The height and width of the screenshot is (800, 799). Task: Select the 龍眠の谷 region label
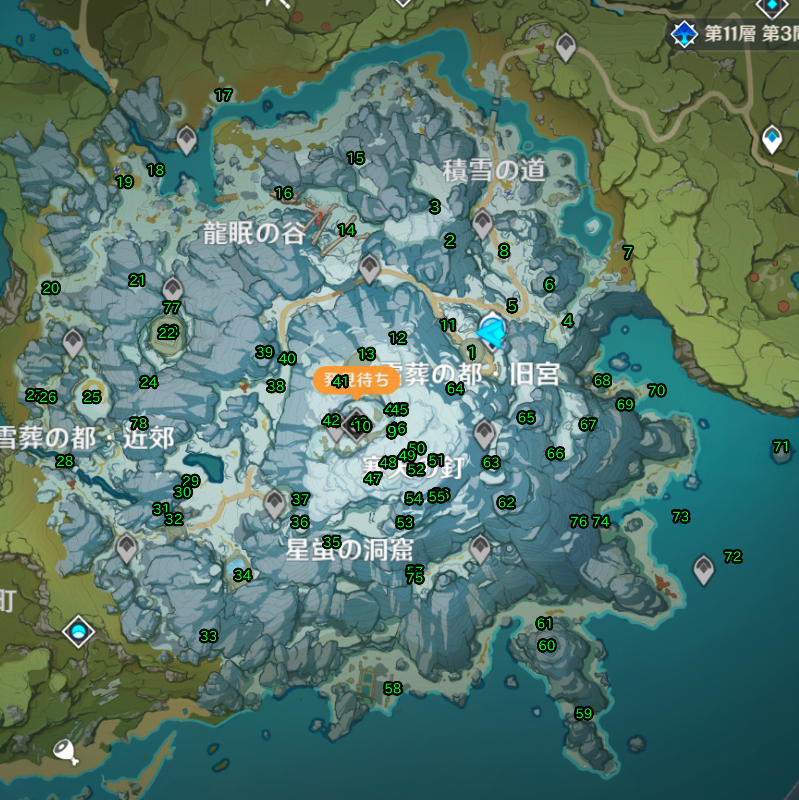tap(253, 234)
